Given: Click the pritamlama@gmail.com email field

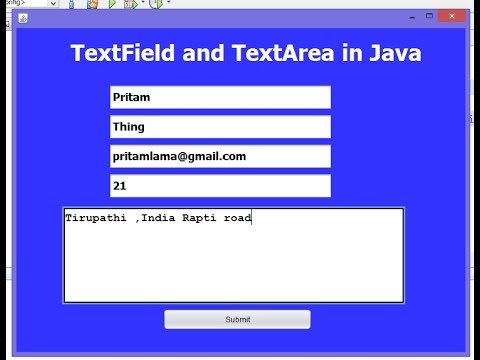Looking at the screenshot, I should pos(220,156).
